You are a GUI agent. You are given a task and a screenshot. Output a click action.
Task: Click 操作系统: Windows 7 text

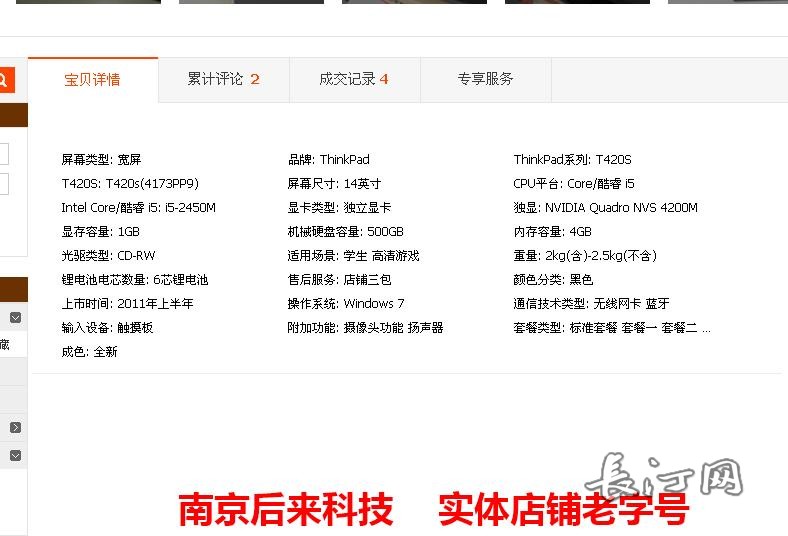(346, 304)
